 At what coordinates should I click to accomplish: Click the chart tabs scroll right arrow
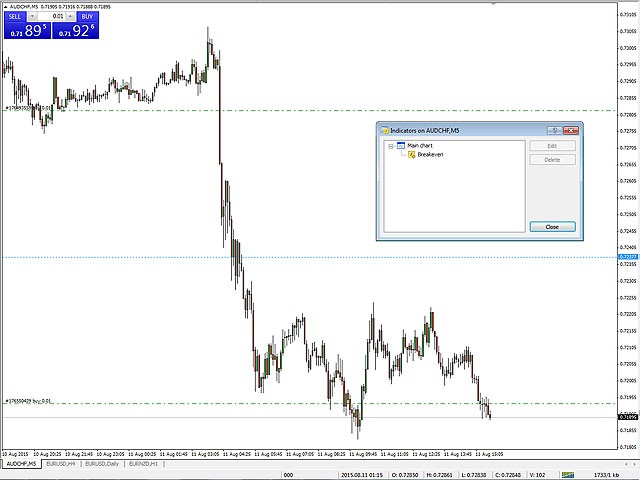[635, 464]
